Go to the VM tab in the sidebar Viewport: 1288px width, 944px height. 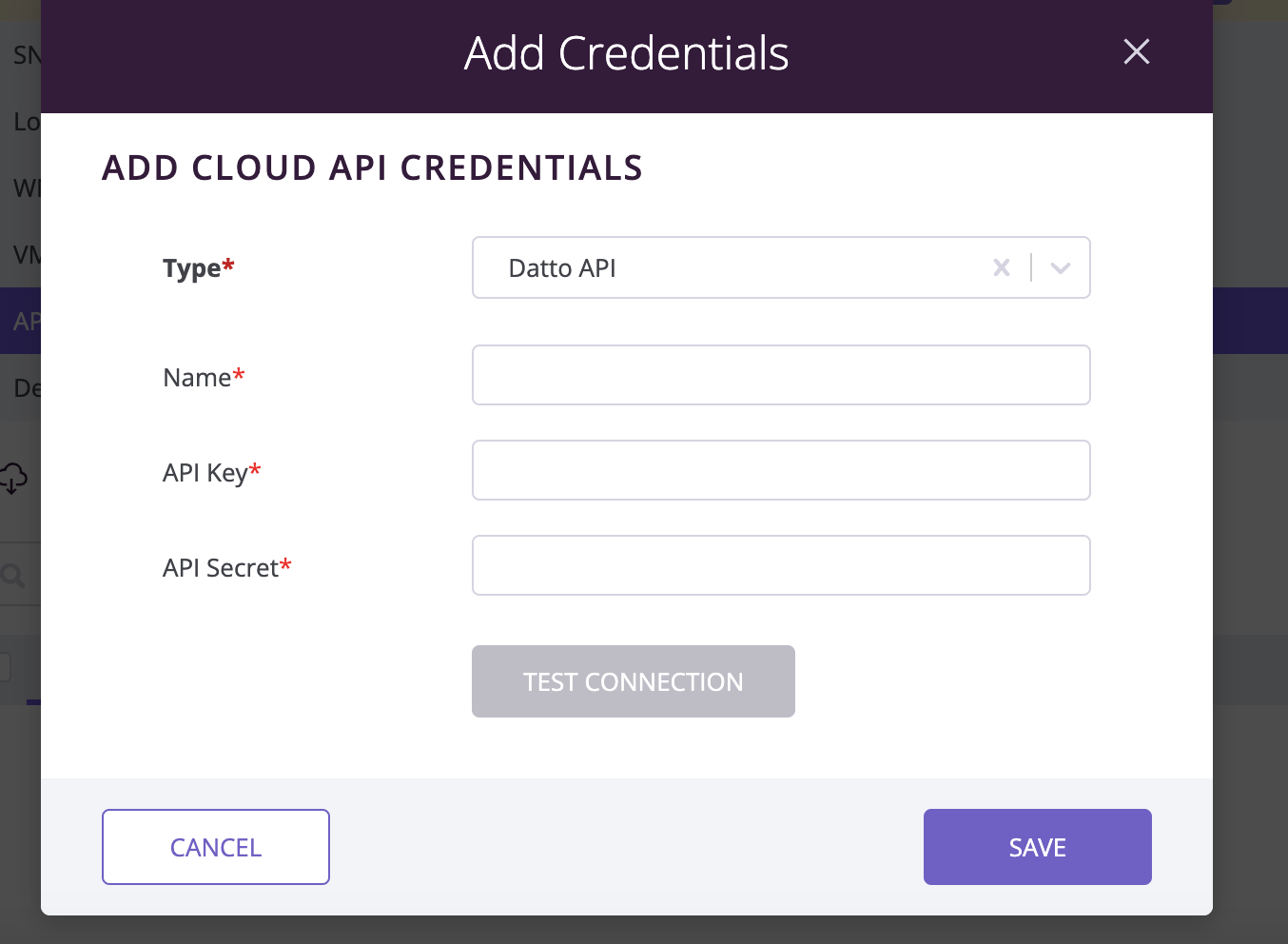pyautogui.click(x=26, y=255)
